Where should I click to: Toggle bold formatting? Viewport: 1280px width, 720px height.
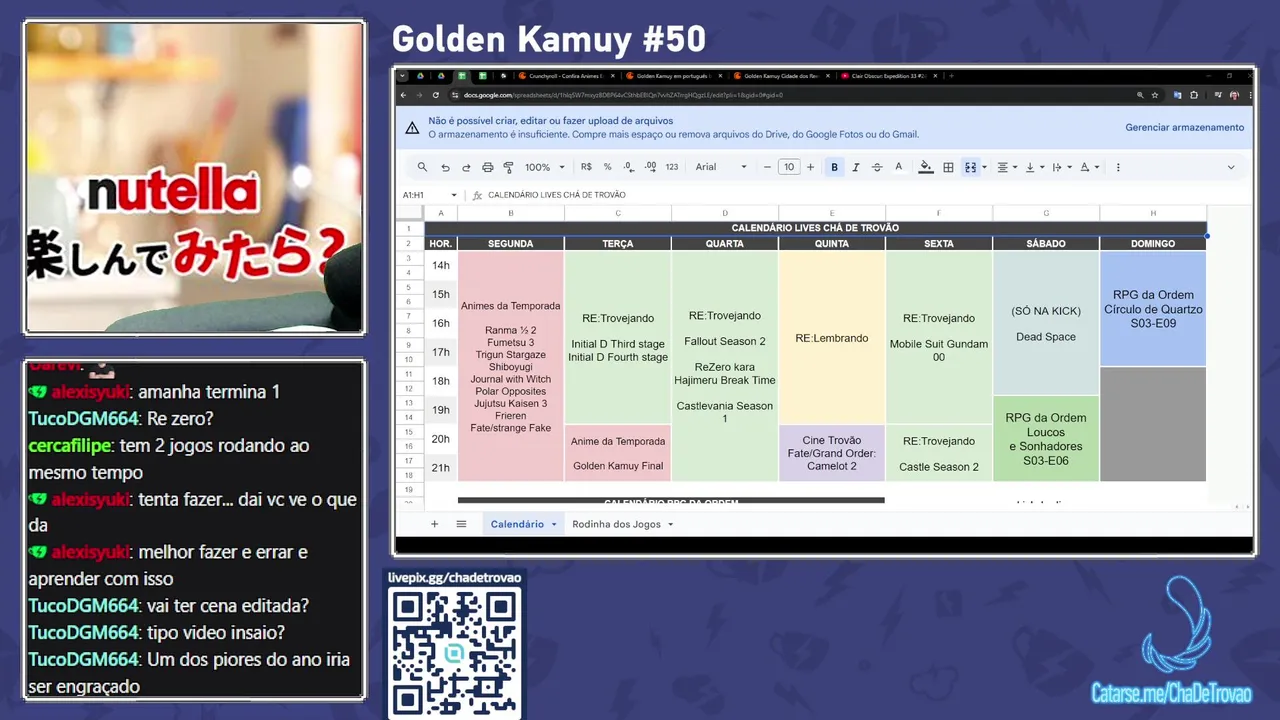coord(834,167)
